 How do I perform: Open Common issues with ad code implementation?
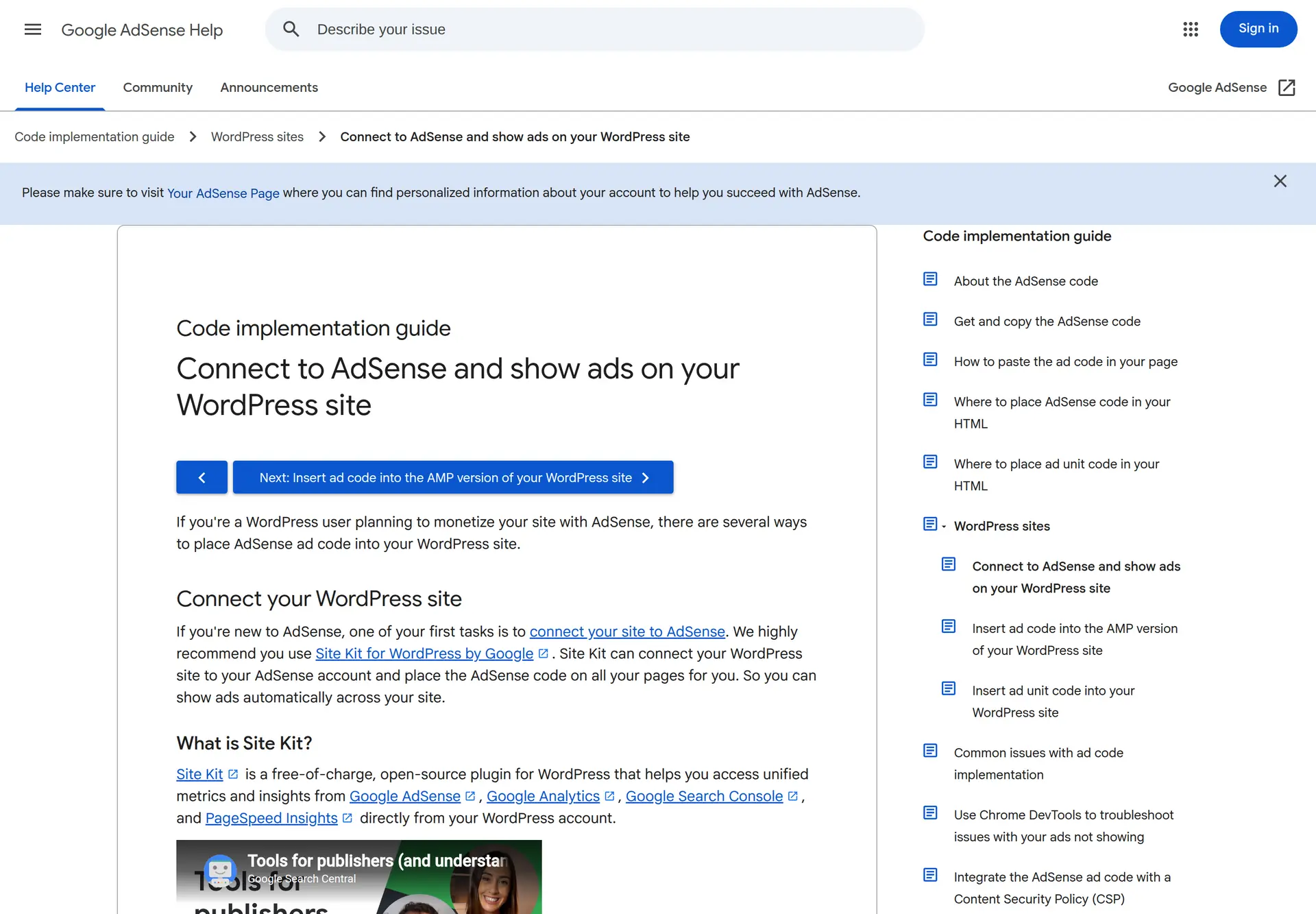pos(1038,764)
